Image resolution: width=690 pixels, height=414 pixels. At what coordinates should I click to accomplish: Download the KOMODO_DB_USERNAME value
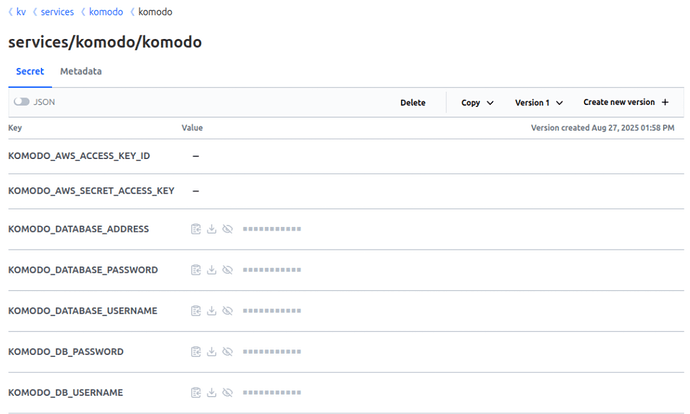click(211, 393)
